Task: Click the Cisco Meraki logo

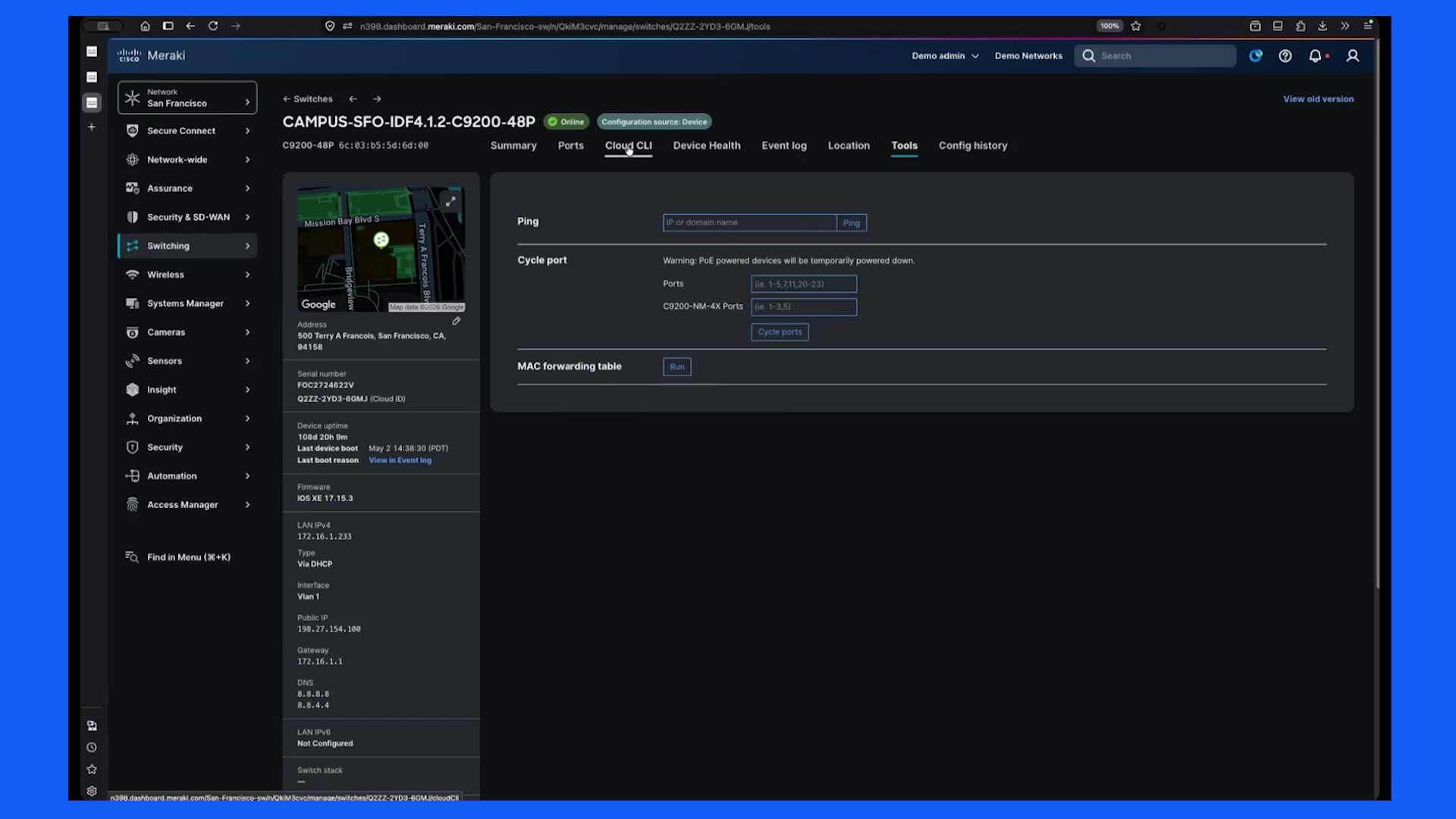Action: (151, 55)
